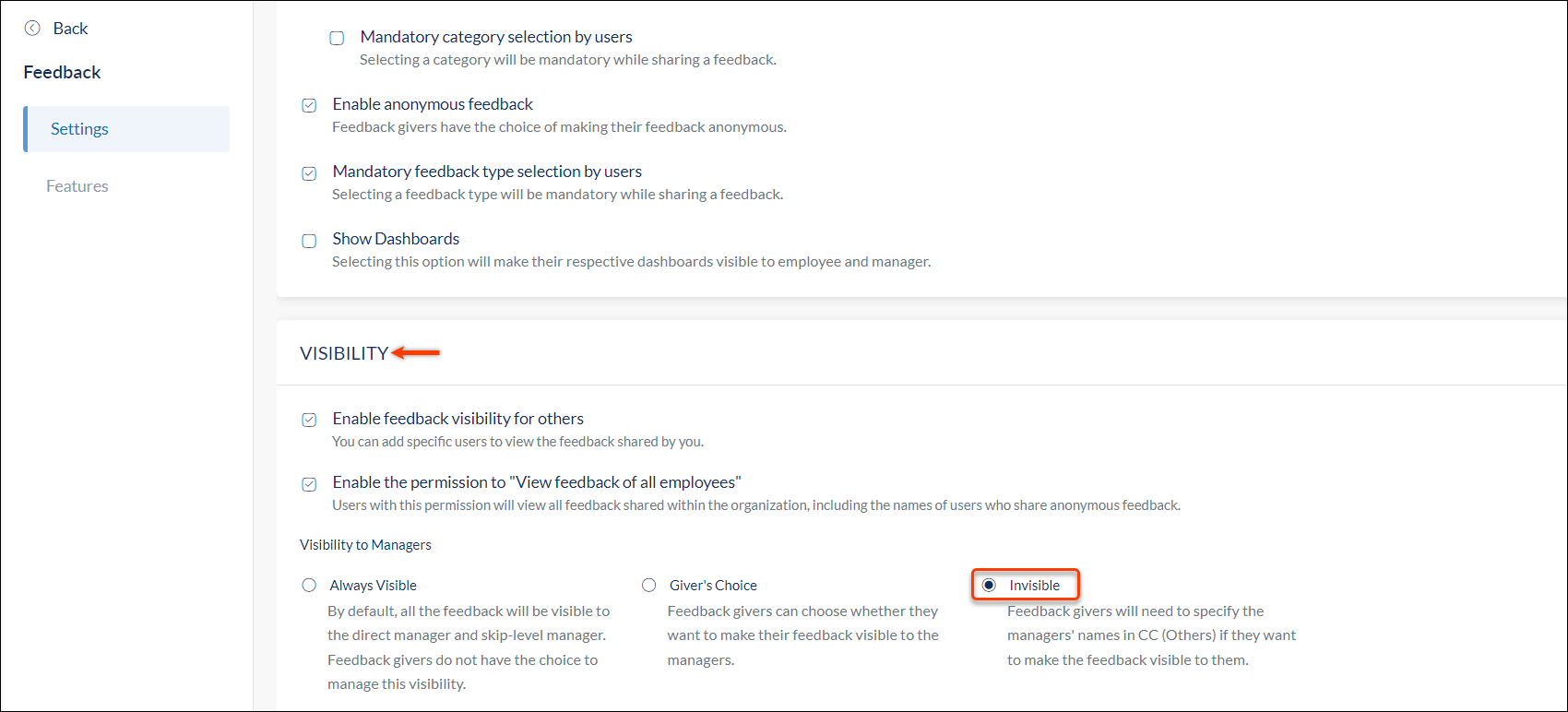Viewport: 1568px width, 712px height.
Task: Click 'Enable feedback visibility for others' label
Action: (x=458, y=419)
